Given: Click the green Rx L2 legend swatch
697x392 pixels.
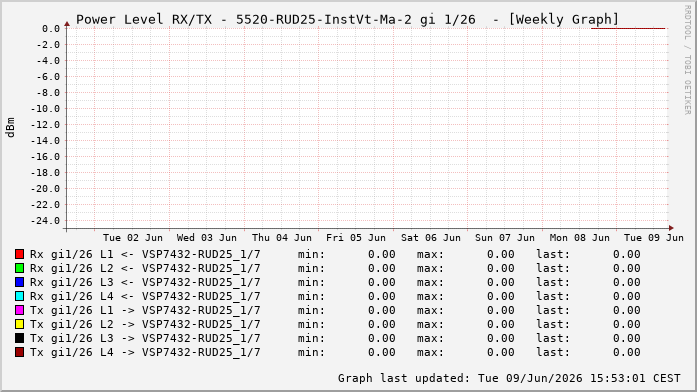Looking at the screenshot, I should click(x=19, y=268).
